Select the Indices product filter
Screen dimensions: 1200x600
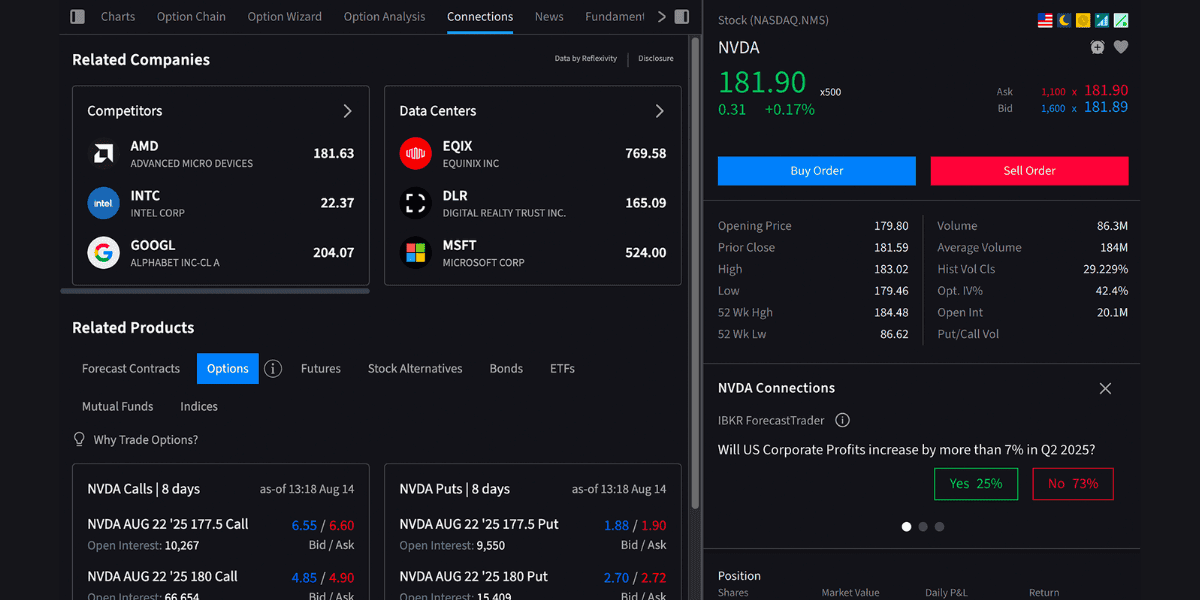tap(199, 407)
